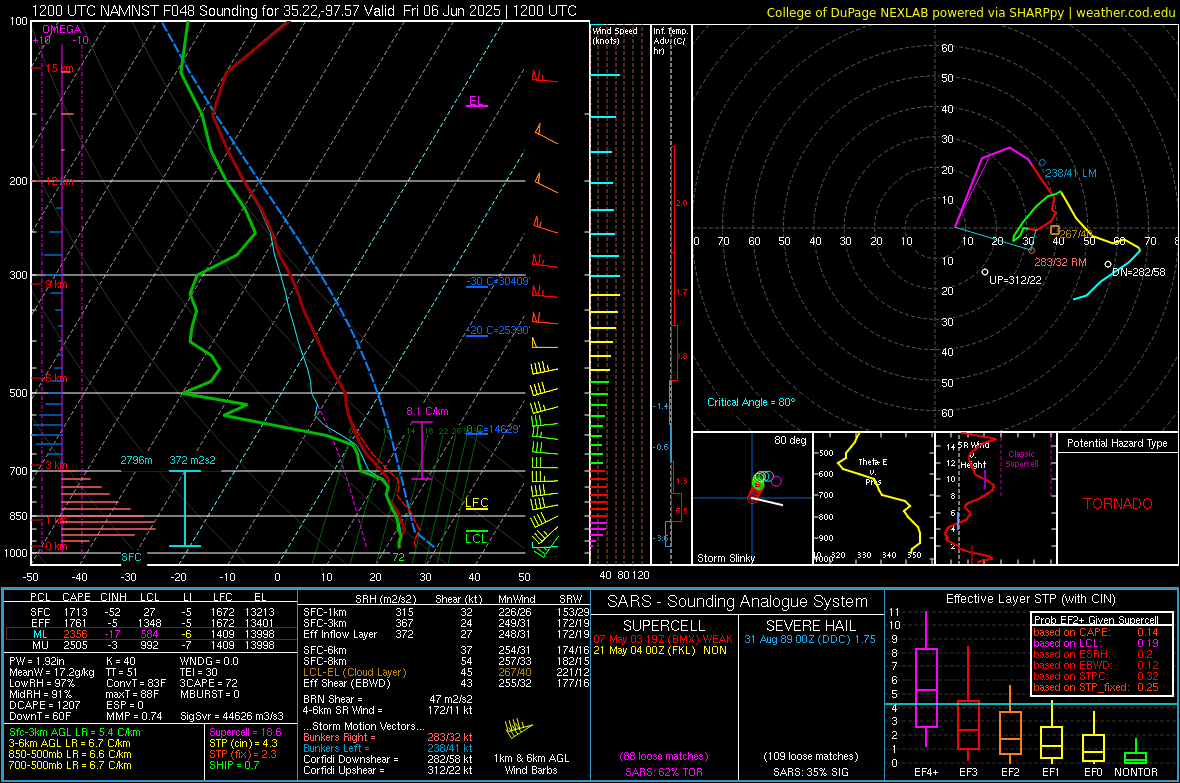Click the 283/32 RM label on the hodograph
Screen dimensions: 1180x783
coord(1060,262)
